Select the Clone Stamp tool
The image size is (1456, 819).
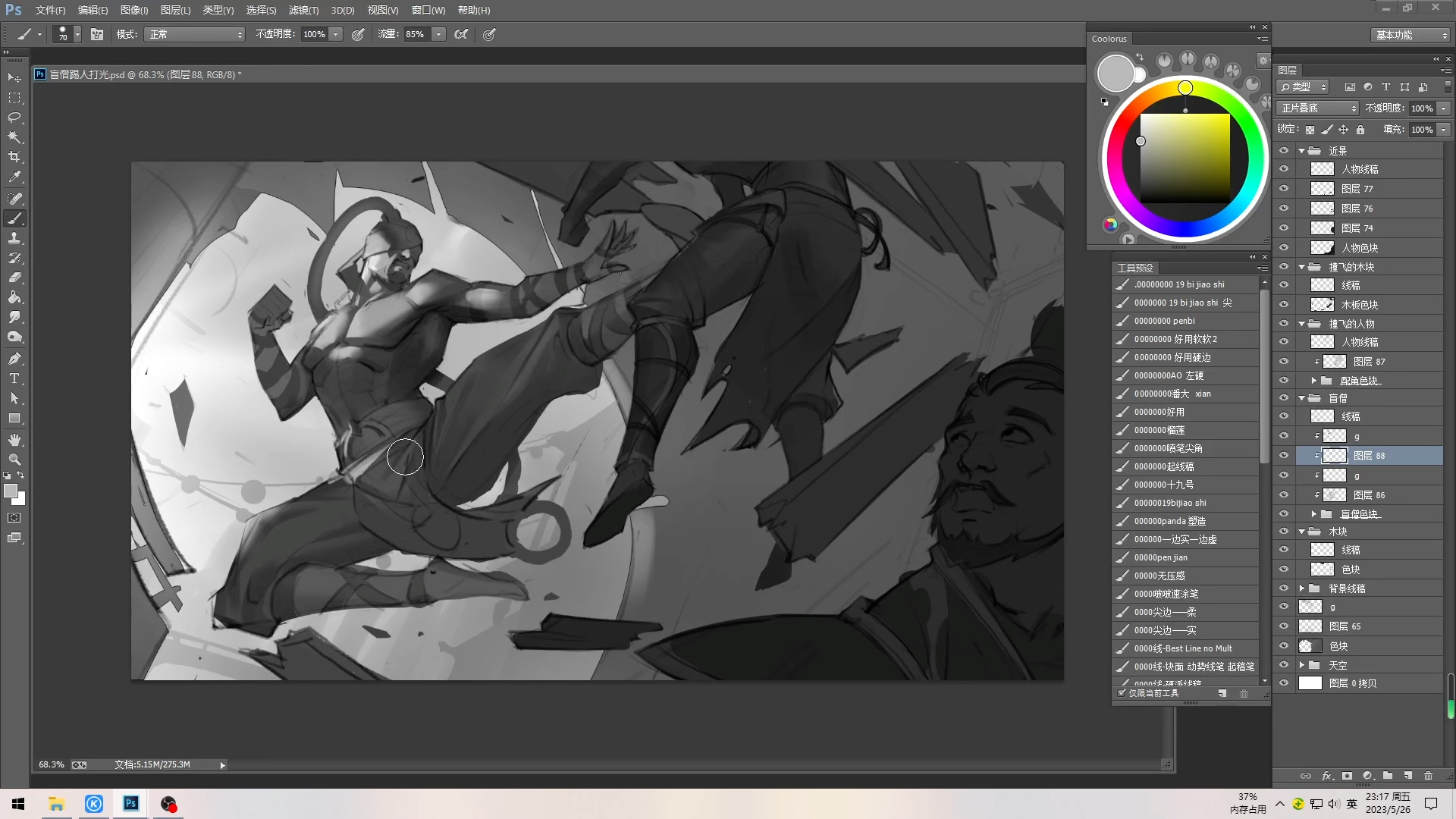pos(14,238)
